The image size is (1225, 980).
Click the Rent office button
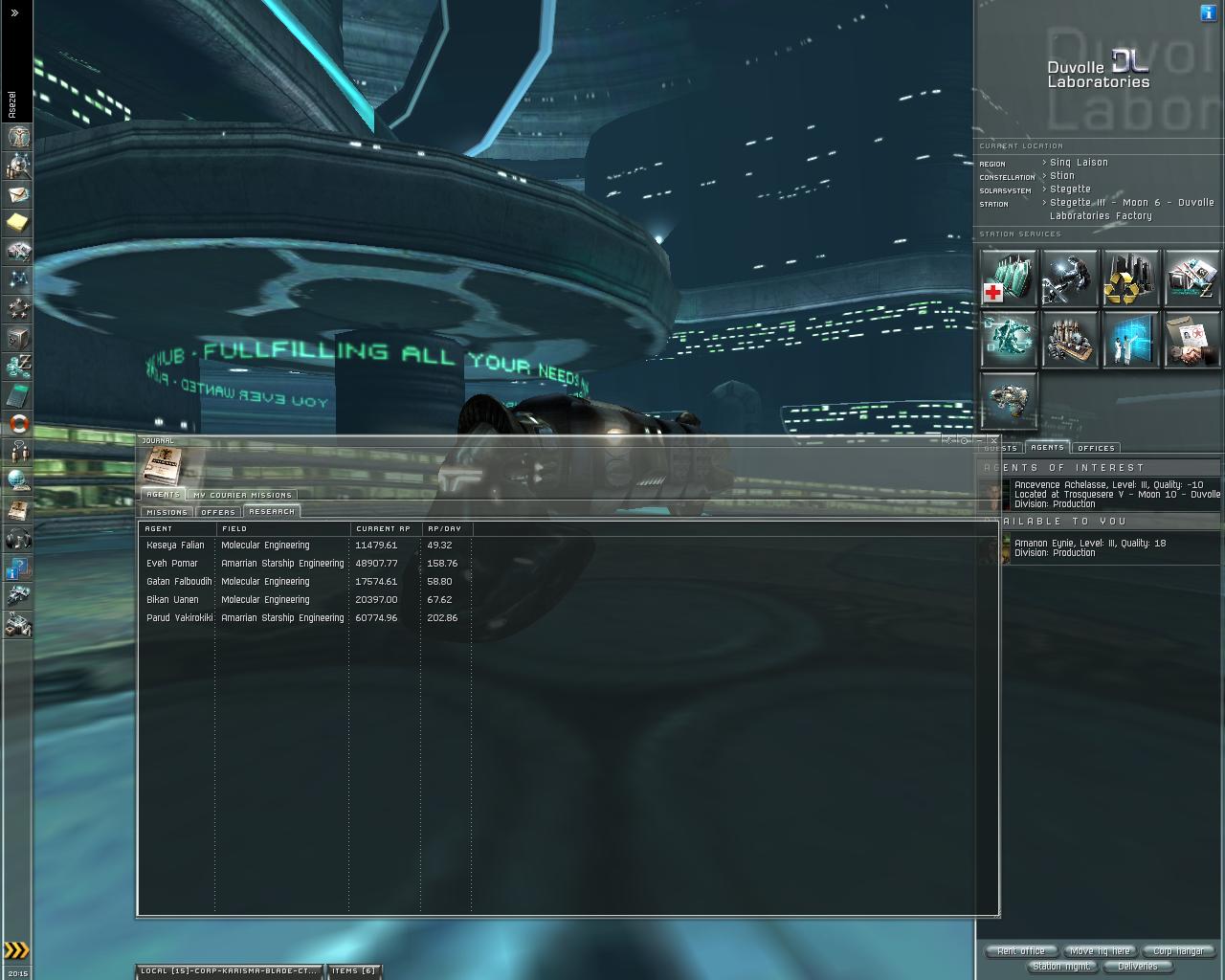click(1021, 951)
